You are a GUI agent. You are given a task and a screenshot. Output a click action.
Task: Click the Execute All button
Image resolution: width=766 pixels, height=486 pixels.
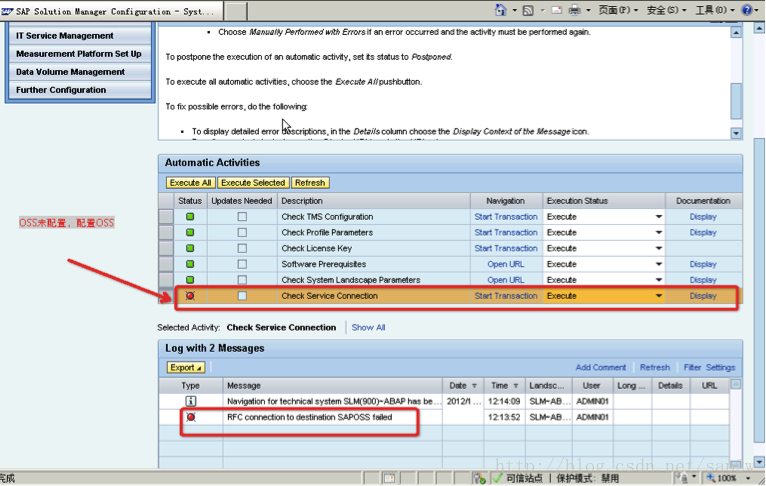coord(191,183)
